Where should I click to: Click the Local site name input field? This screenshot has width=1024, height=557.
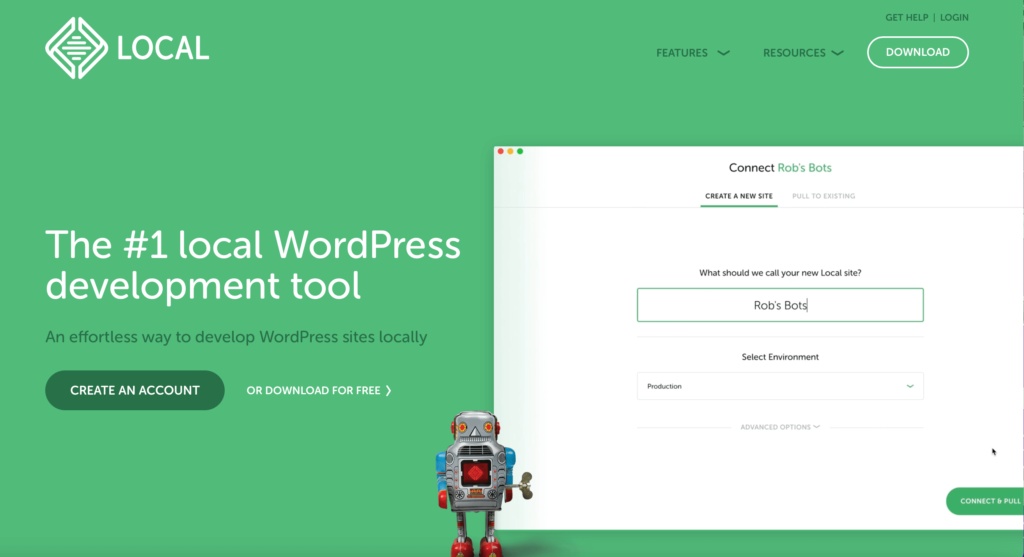(x=779, y=305)
